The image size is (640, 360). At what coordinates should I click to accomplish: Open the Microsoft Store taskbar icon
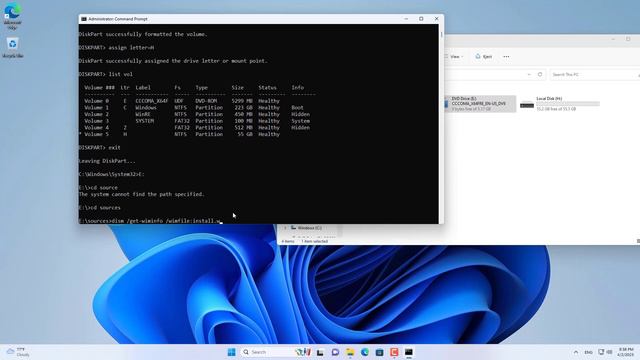[380, 352]
